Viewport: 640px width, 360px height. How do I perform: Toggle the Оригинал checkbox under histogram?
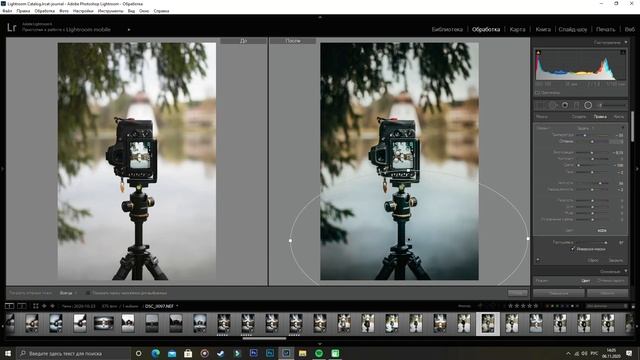click(x=537, y=93)
